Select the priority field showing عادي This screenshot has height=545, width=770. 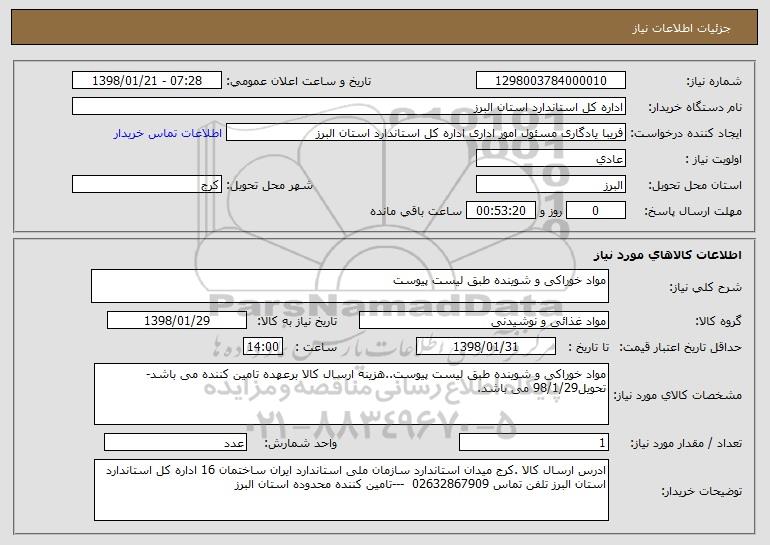[x=550, y=159]
